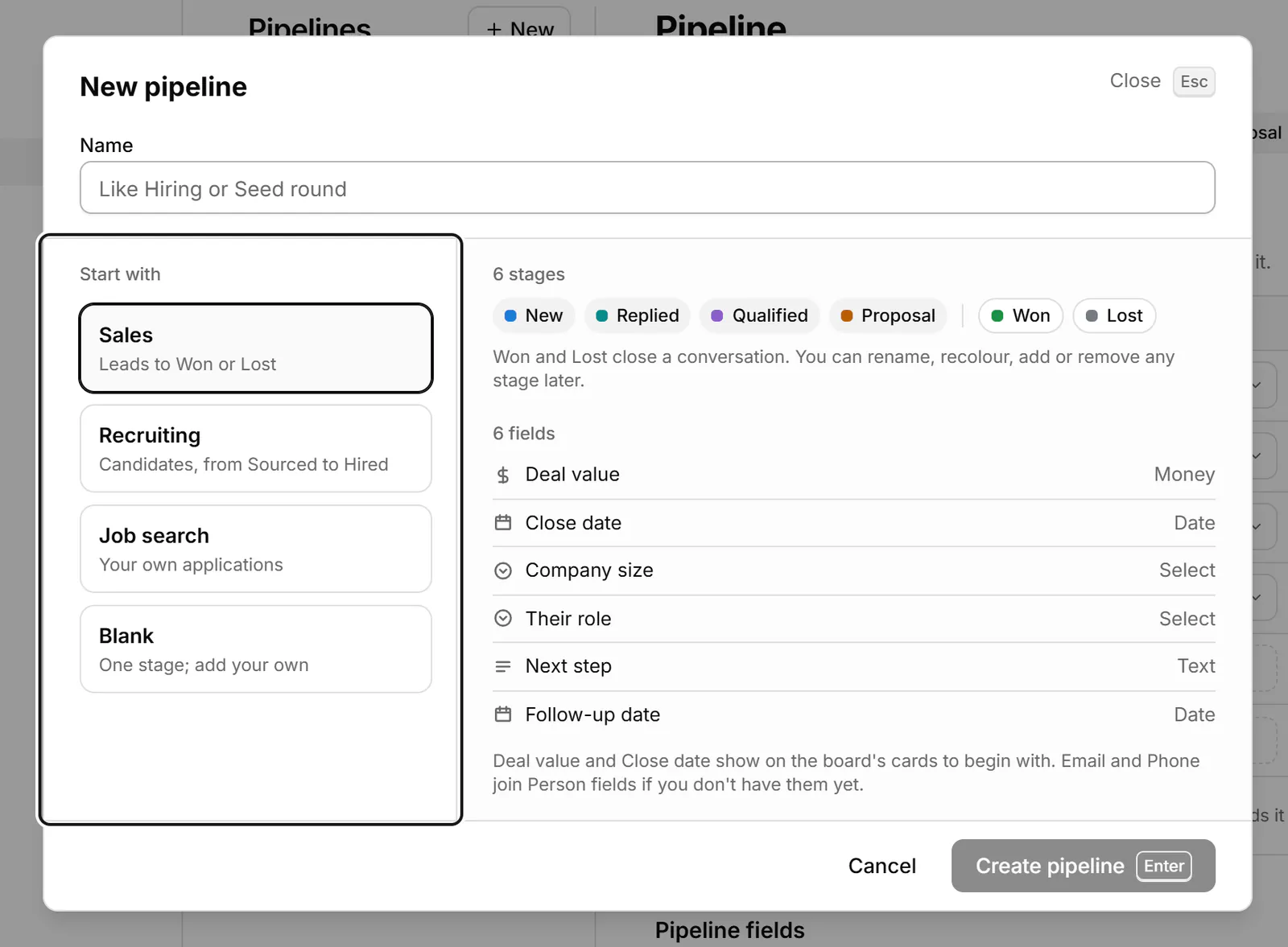Select the Sales template option
Screen dimensions: 1288x947
point(256,348)
